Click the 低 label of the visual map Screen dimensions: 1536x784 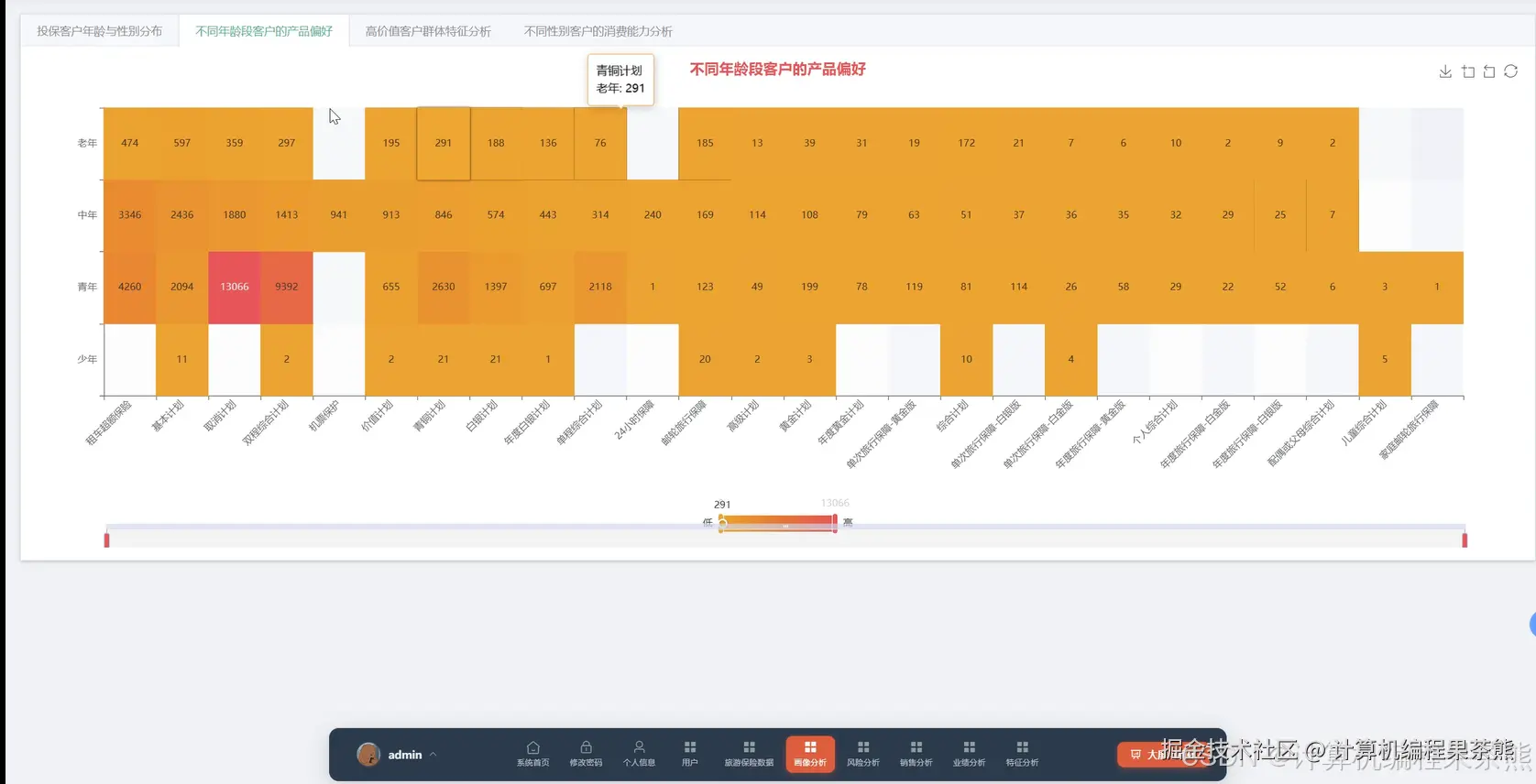click(708, 522)
